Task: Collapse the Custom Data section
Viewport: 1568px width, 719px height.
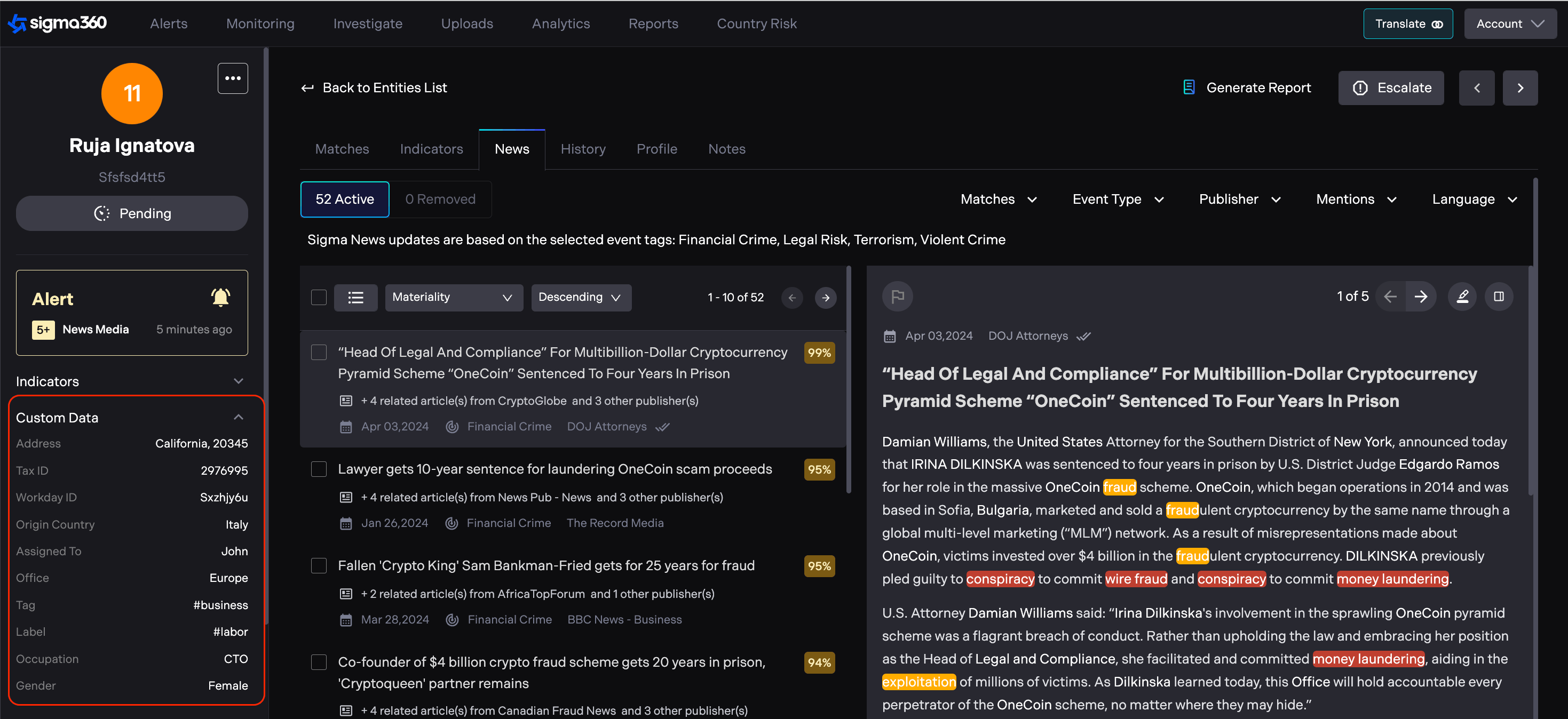Action: 239,417
